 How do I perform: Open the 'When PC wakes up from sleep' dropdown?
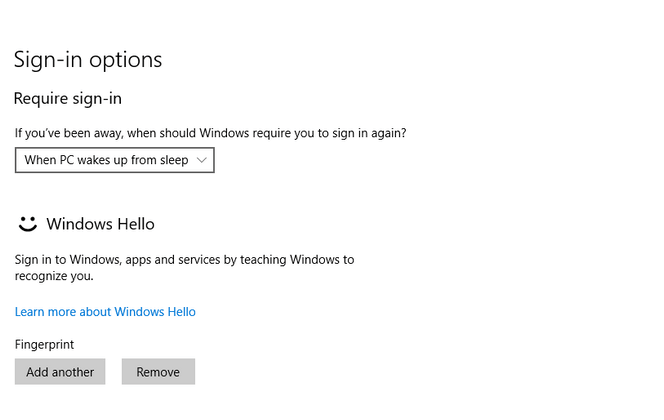coord(114,160)
